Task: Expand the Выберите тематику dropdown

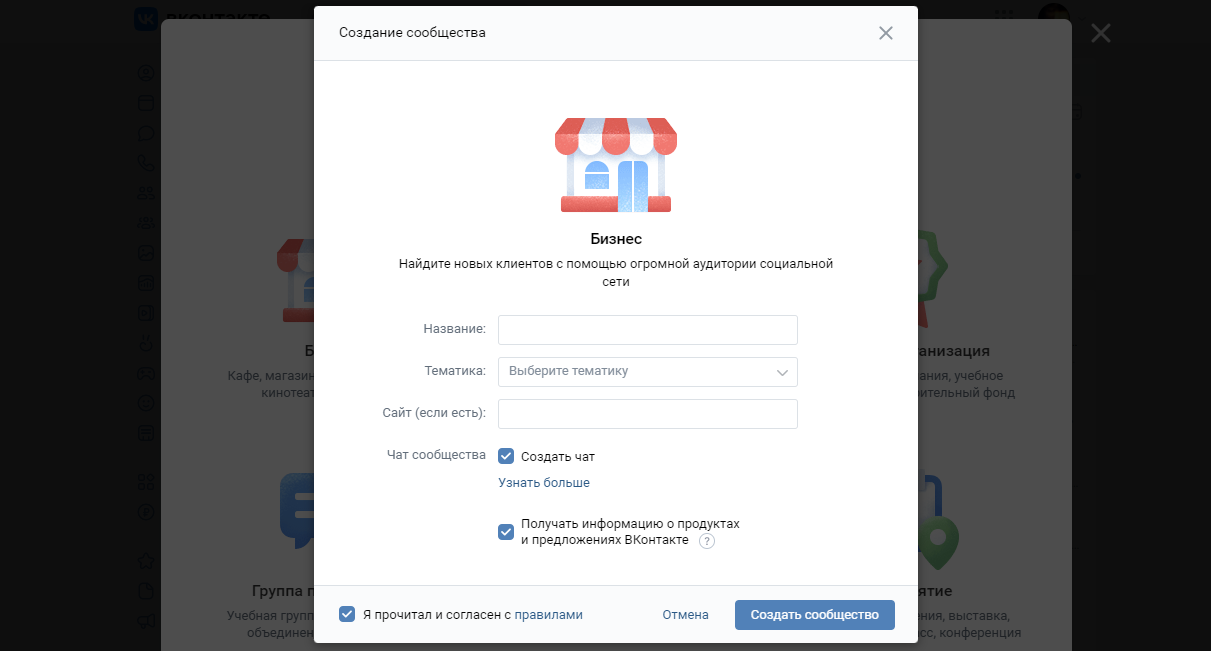Action: (x=648, y=371)
